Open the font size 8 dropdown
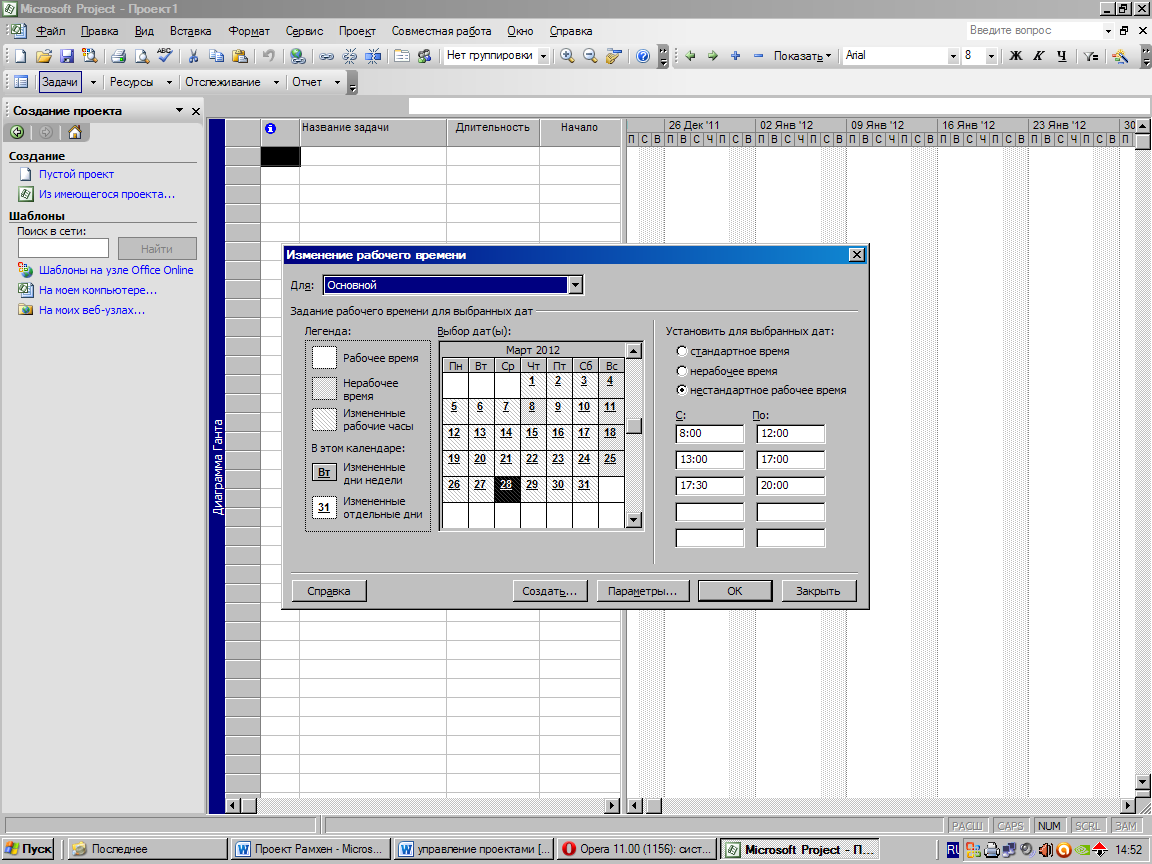Viewport: 1152px width, 864px height. (991, 57)
